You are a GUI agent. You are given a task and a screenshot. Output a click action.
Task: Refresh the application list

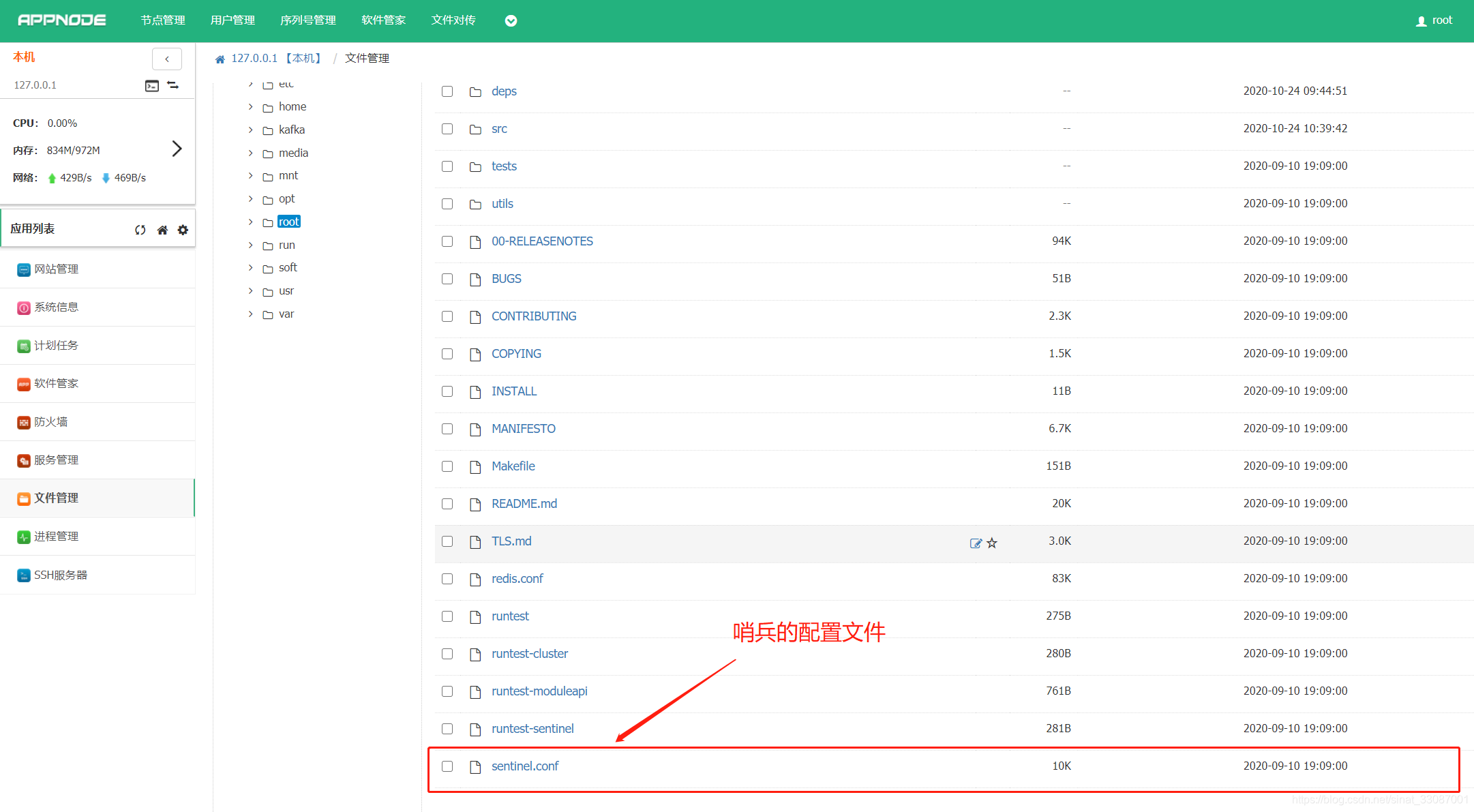[x=140, y=230]
